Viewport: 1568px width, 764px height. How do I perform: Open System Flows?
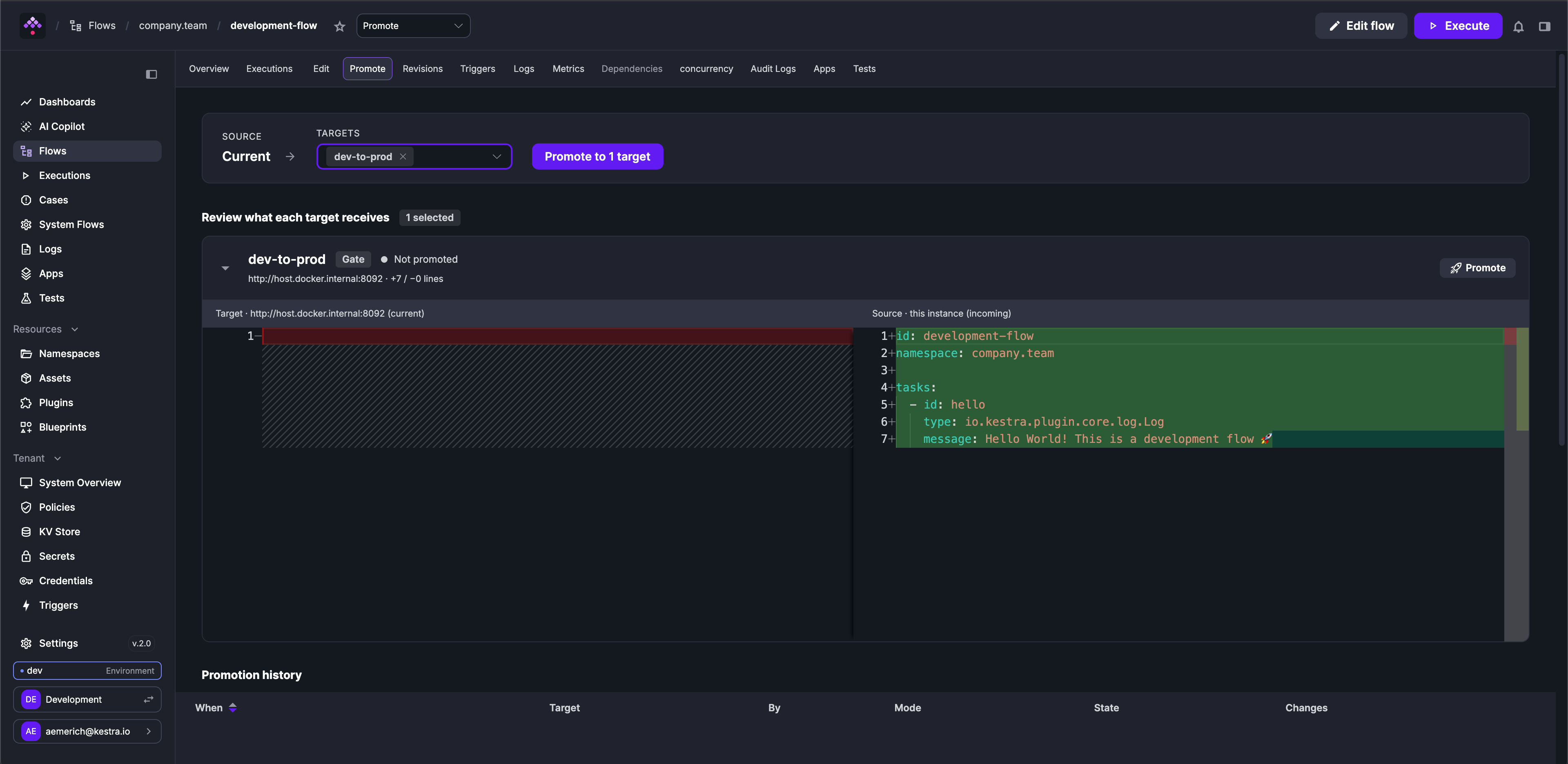87,224
